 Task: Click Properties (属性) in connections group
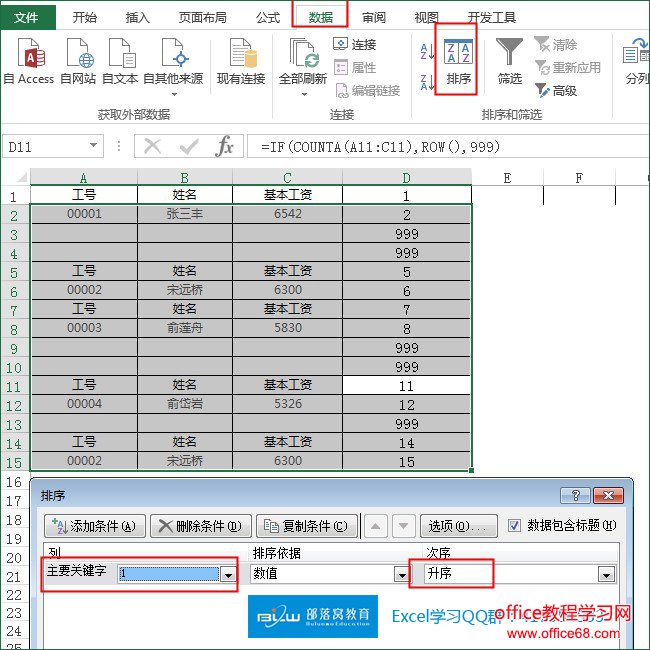355,67
